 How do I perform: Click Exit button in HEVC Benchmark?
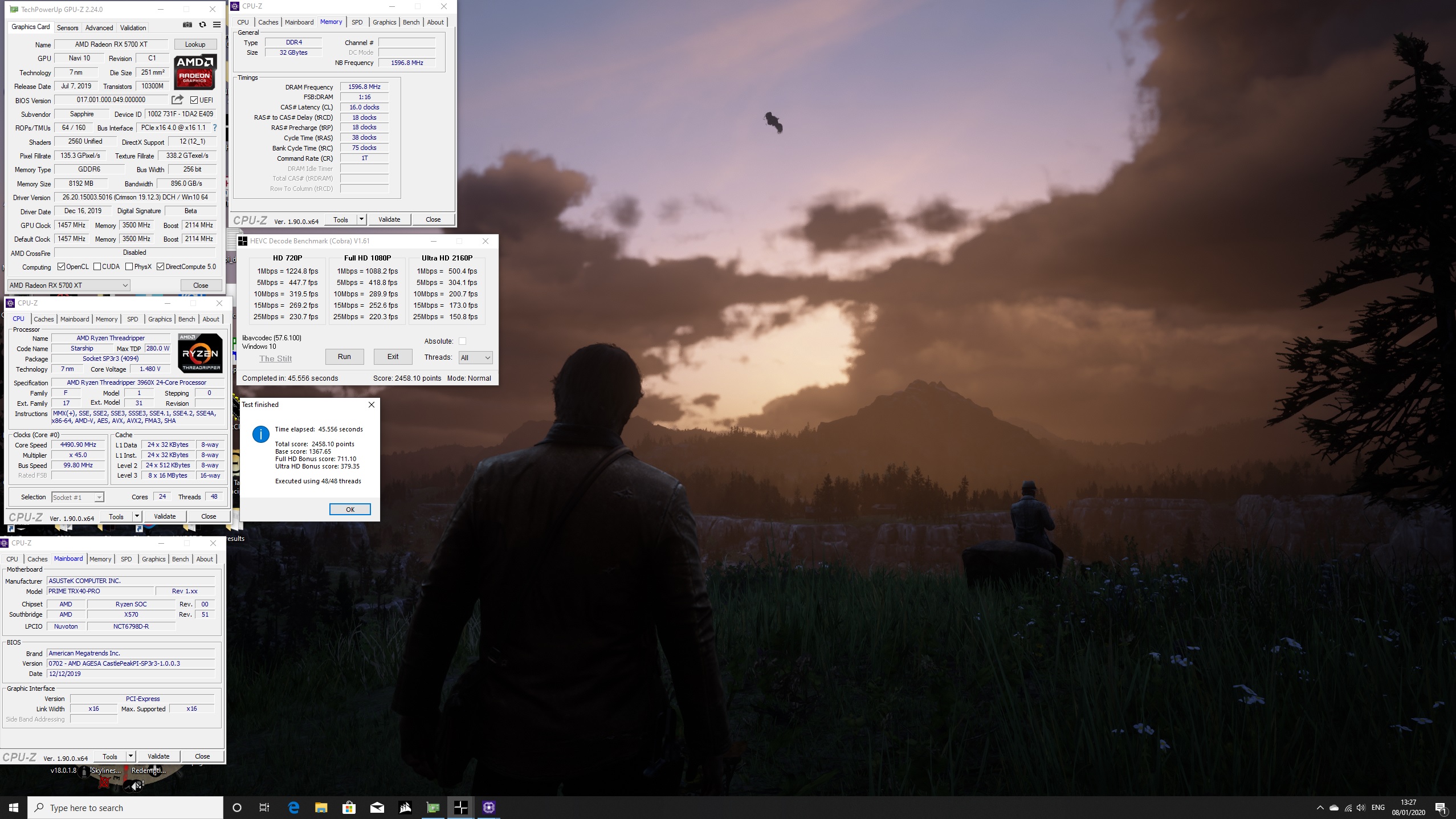coord(393,357)
